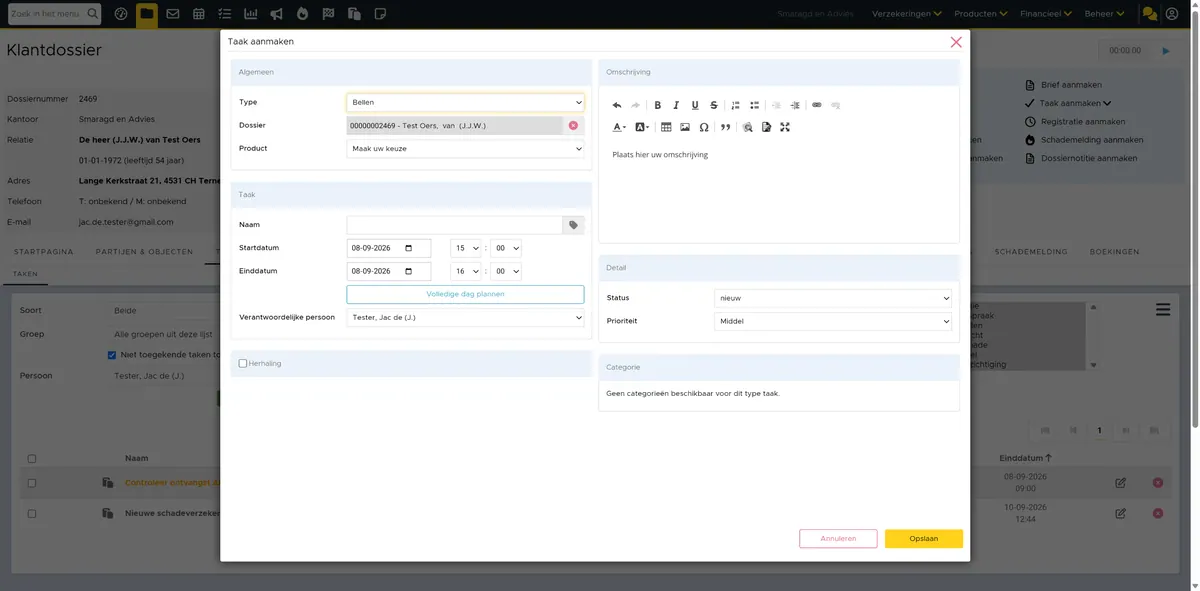Click the Annuleren button
This screenshot has width=1200, height=591.
tap(838, 539)
